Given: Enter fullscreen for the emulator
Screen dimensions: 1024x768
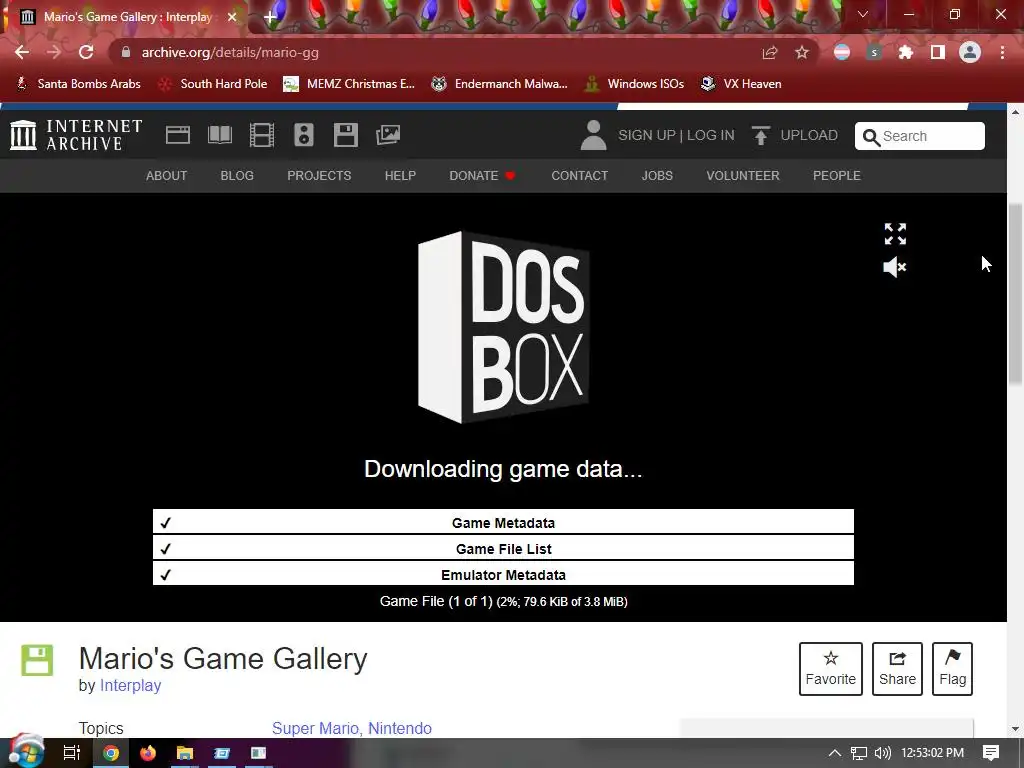Looking at the screenshot, I should 895,234.
